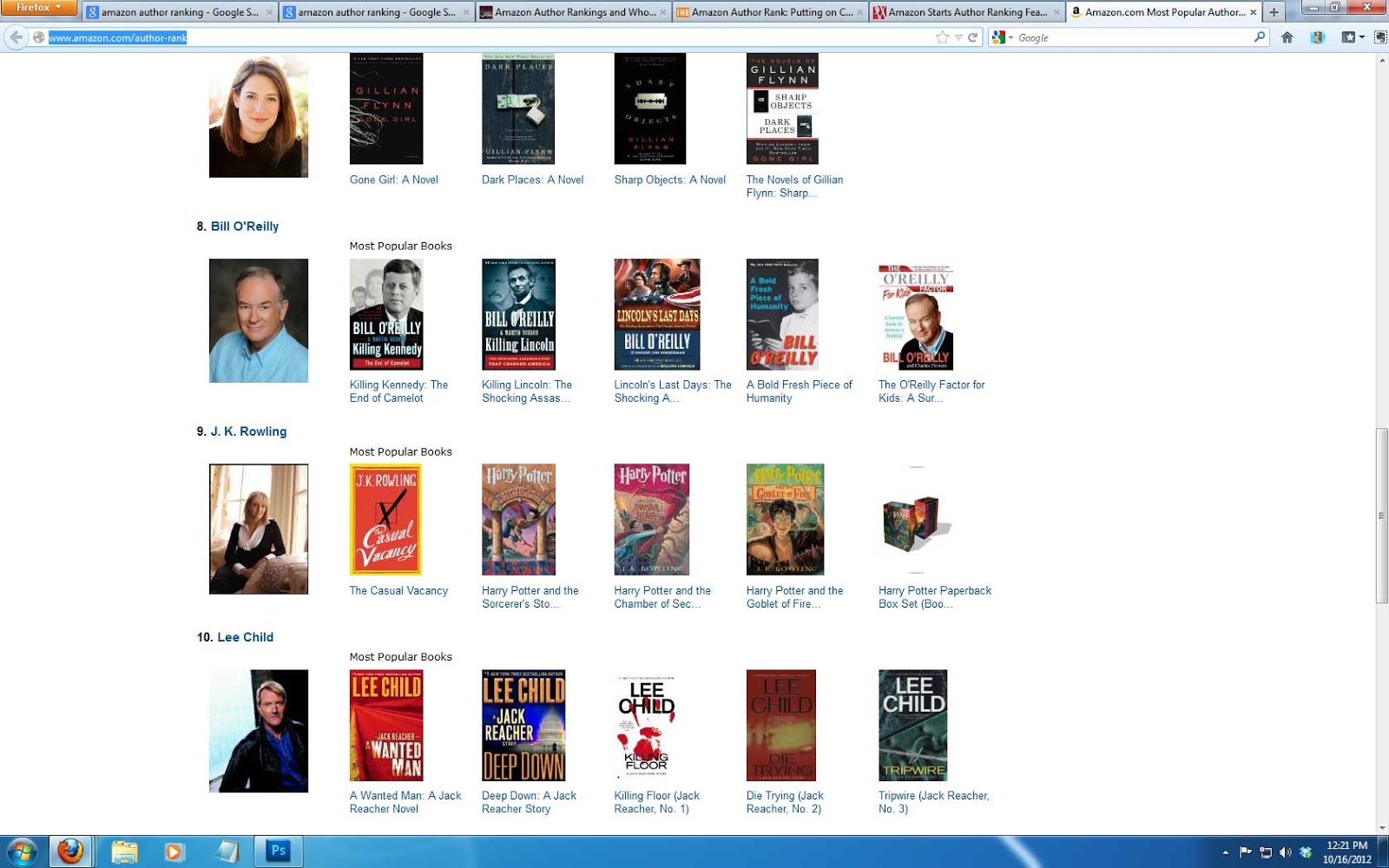Click the Dropbox icon in the system tray
1389x868 pixels.
(1306, 852)
